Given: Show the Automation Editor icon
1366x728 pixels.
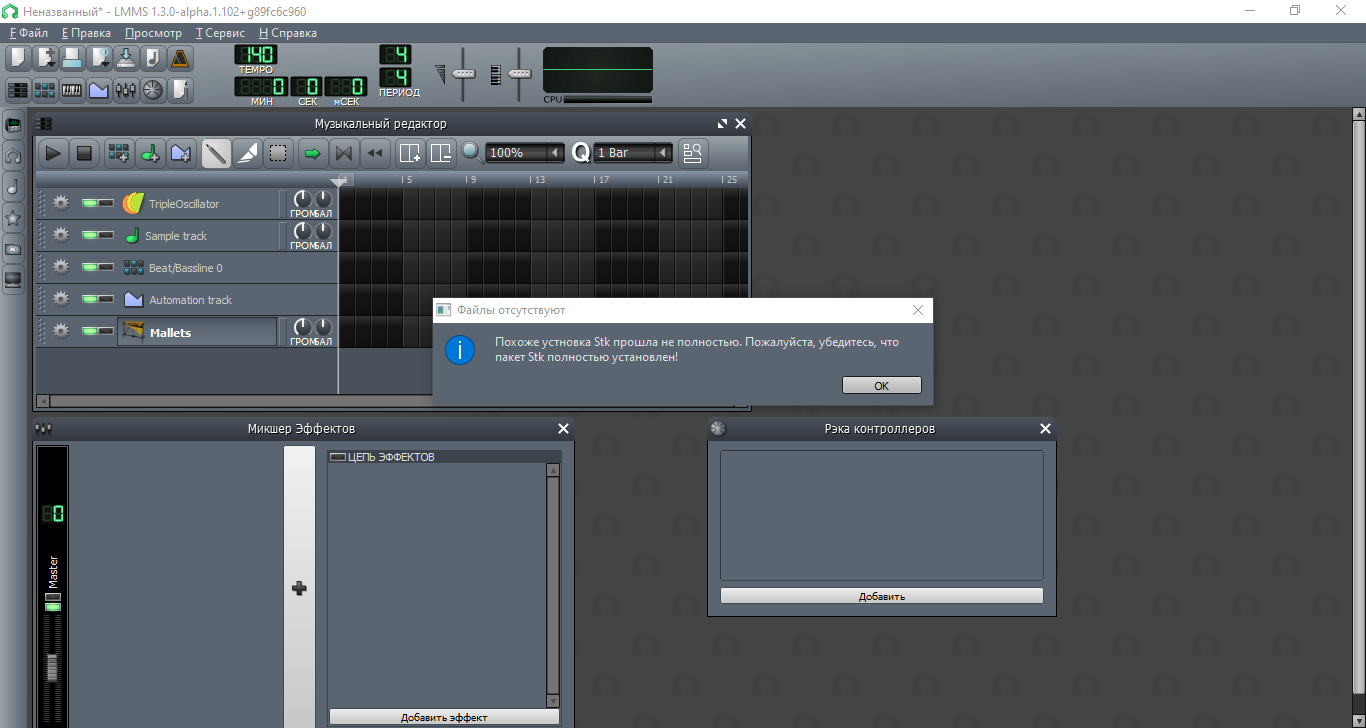Looking at the screenshot, I should pos(99,90).
